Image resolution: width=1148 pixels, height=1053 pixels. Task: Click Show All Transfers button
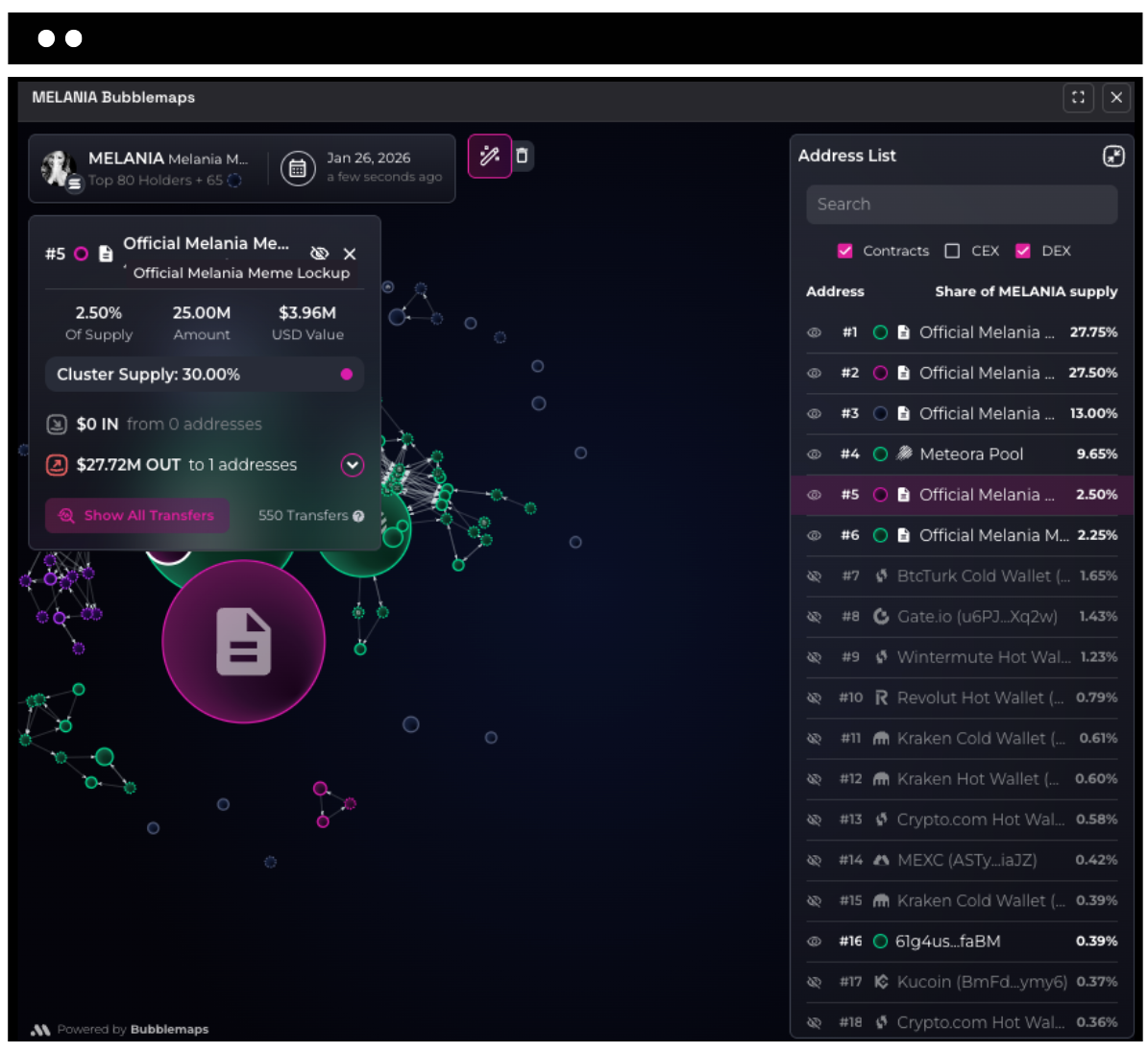tap(137, 516)
